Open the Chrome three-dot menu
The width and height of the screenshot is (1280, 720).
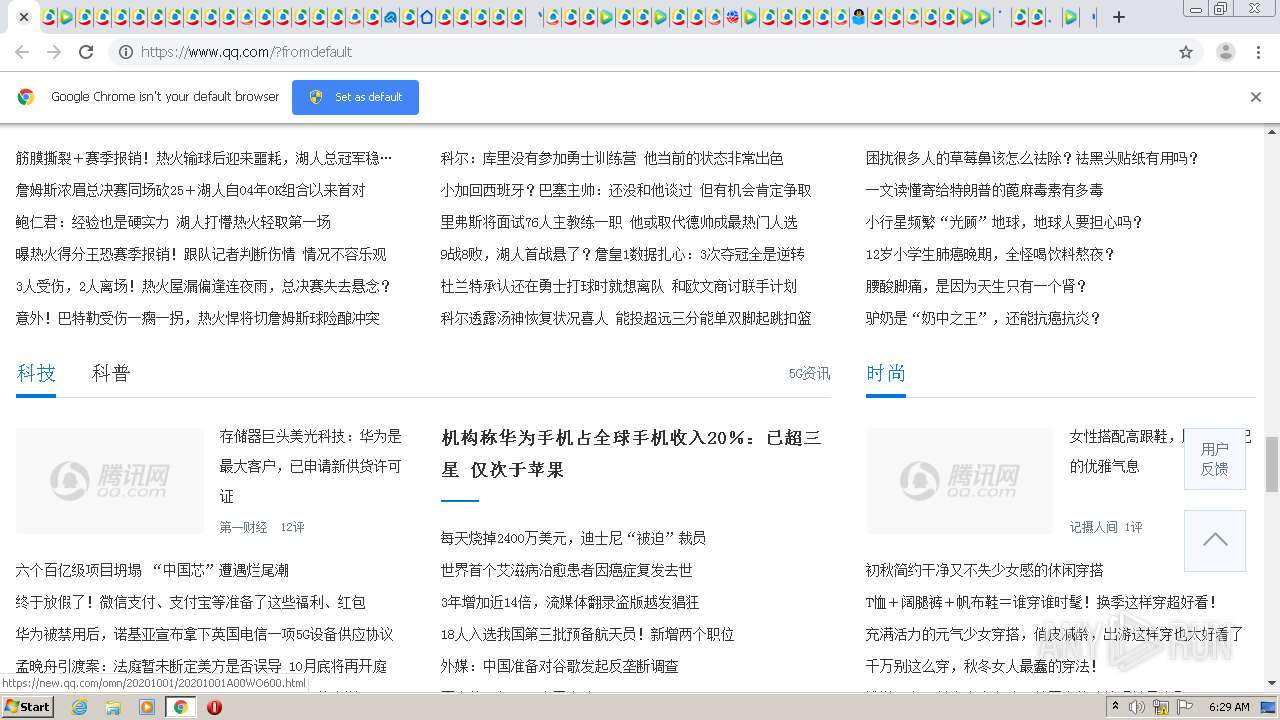(x=1259, y=52)
